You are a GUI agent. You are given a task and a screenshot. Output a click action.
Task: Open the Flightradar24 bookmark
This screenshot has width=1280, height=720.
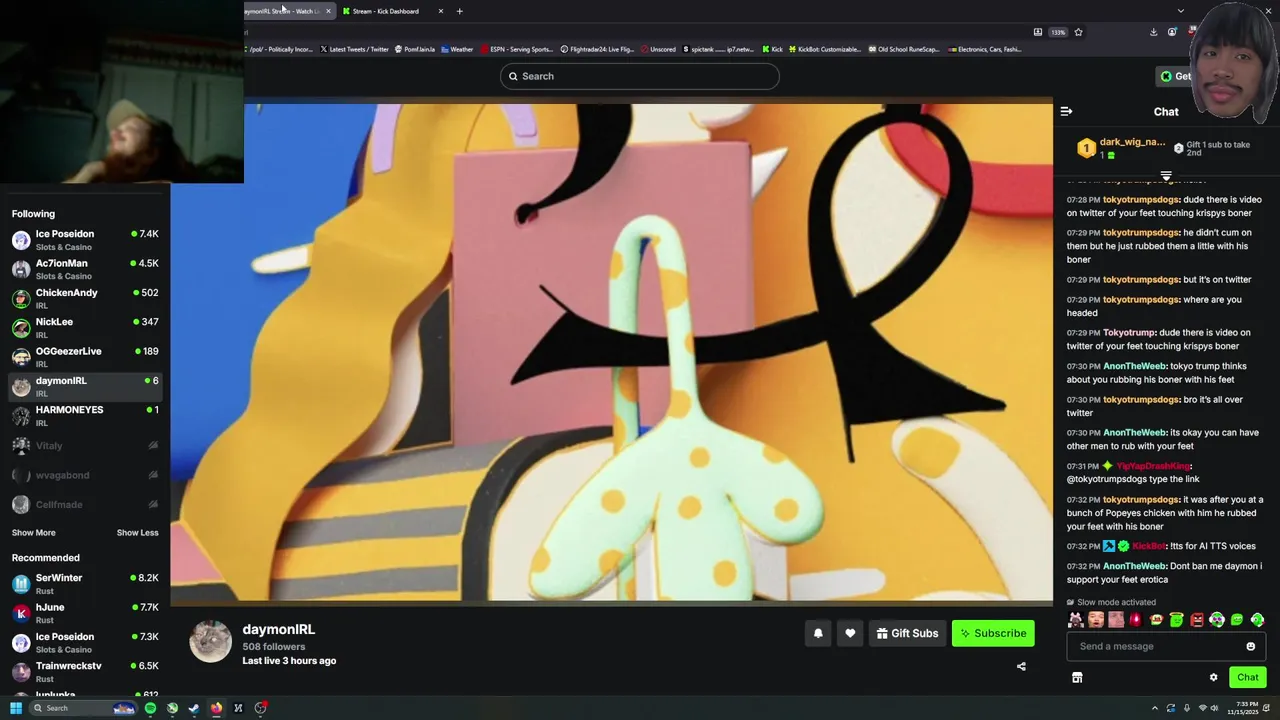click(597, 49)
